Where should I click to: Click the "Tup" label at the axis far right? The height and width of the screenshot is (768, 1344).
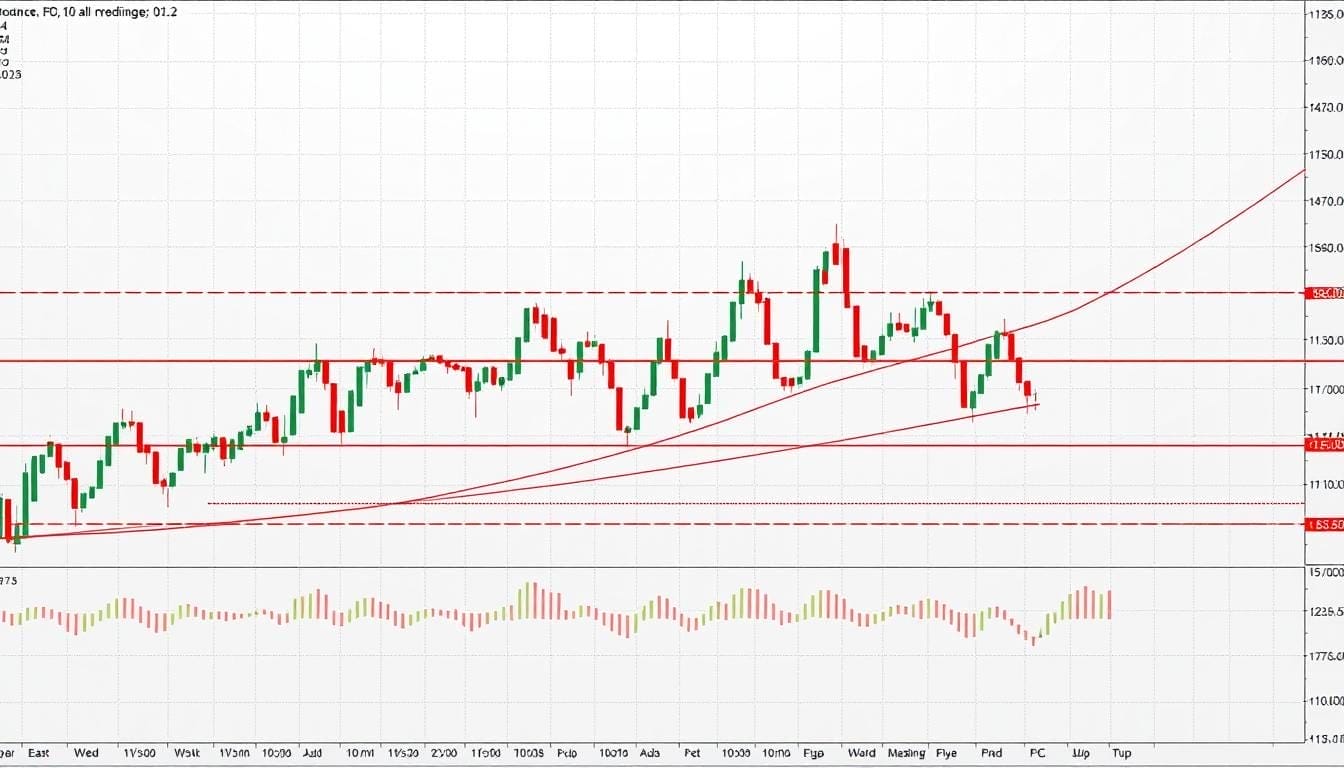[1120, 753]
